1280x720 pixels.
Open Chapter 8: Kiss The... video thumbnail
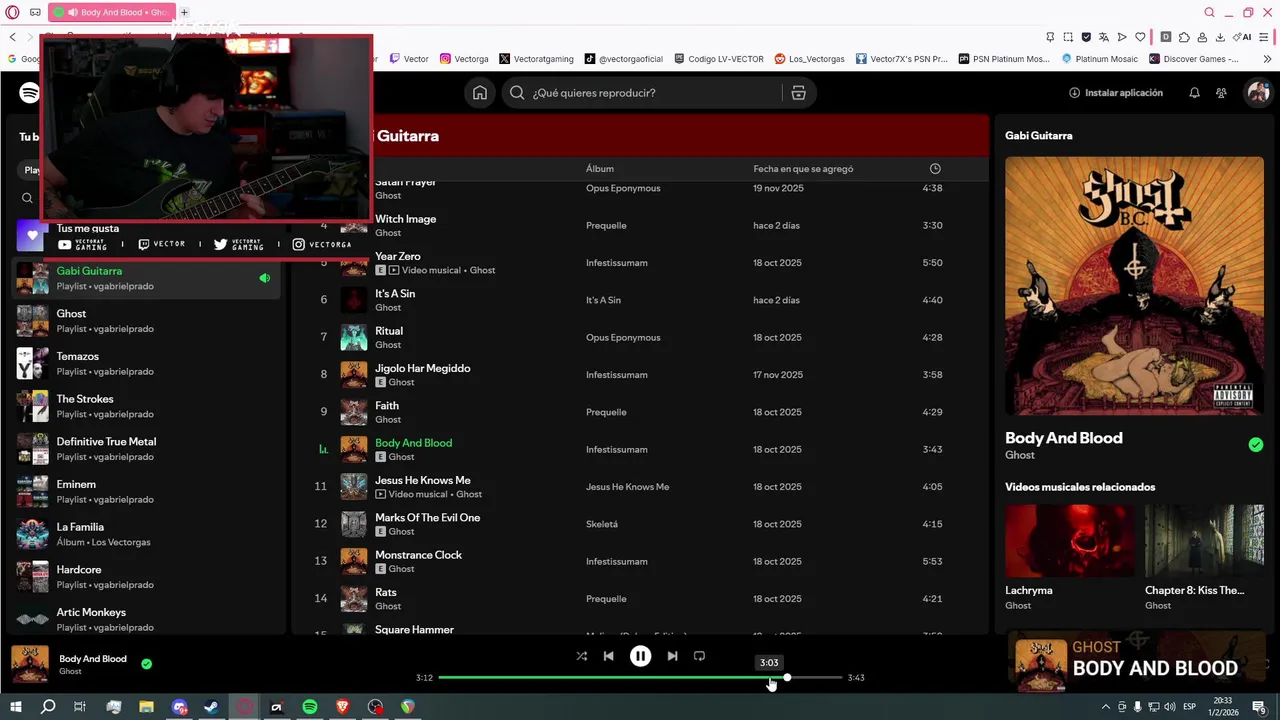point(1204,540)
